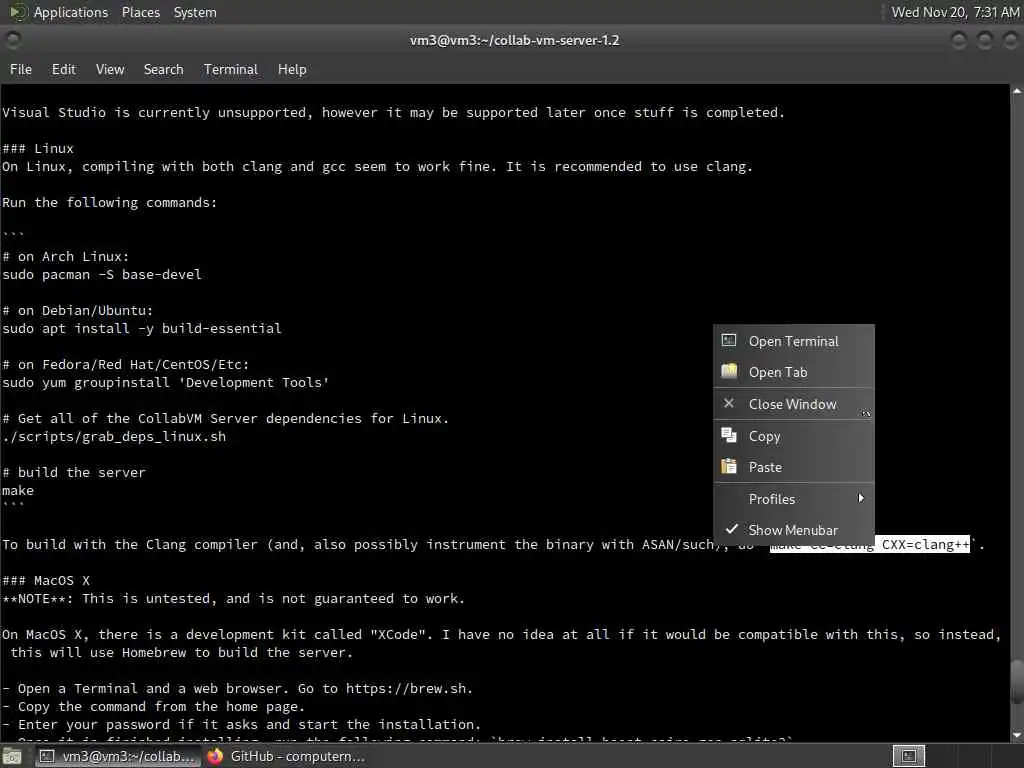The height and width of the screenshot is (768, 1024).
Task: Switch to GitHub Firefox taskbar window
Action: click(x=287, y=756)
